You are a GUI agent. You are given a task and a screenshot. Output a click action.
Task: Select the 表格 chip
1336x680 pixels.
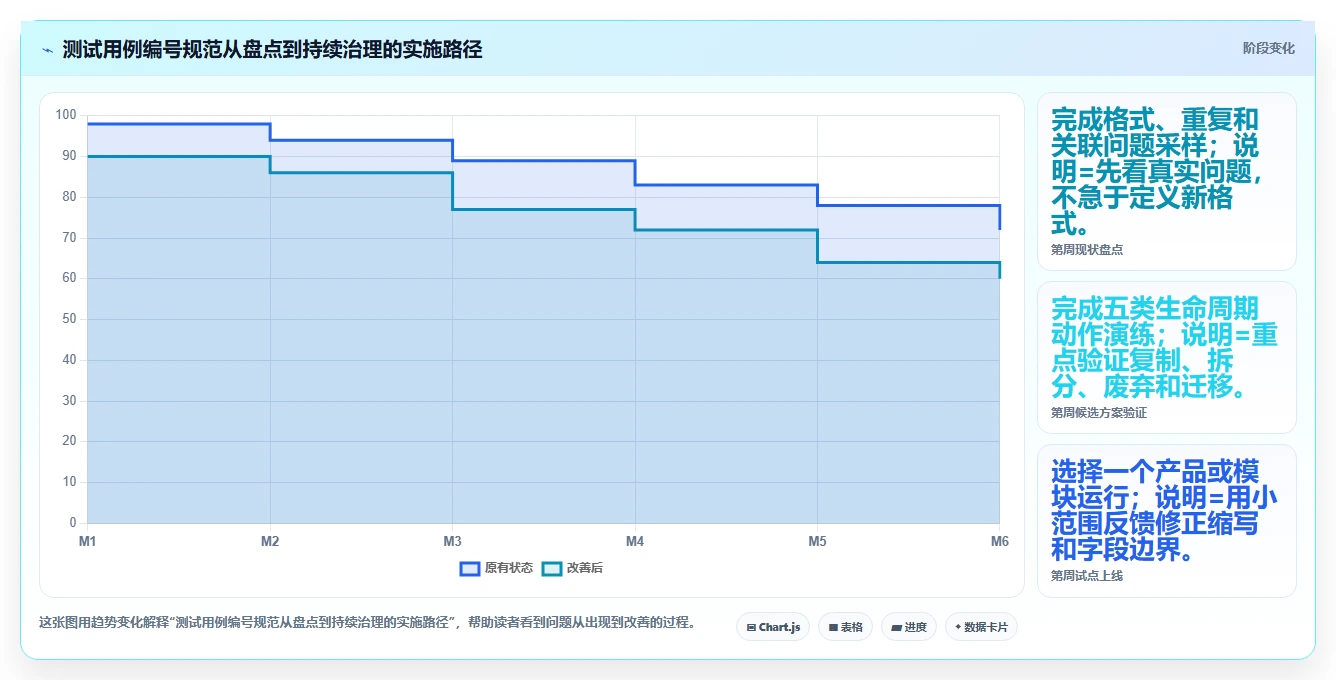[x=845, y=627]
